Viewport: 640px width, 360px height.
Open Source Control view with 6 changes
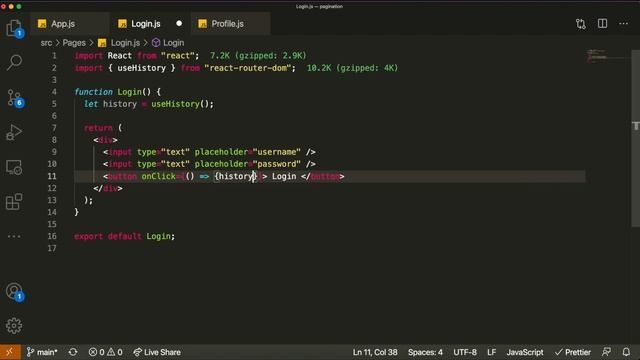point(15,98)
